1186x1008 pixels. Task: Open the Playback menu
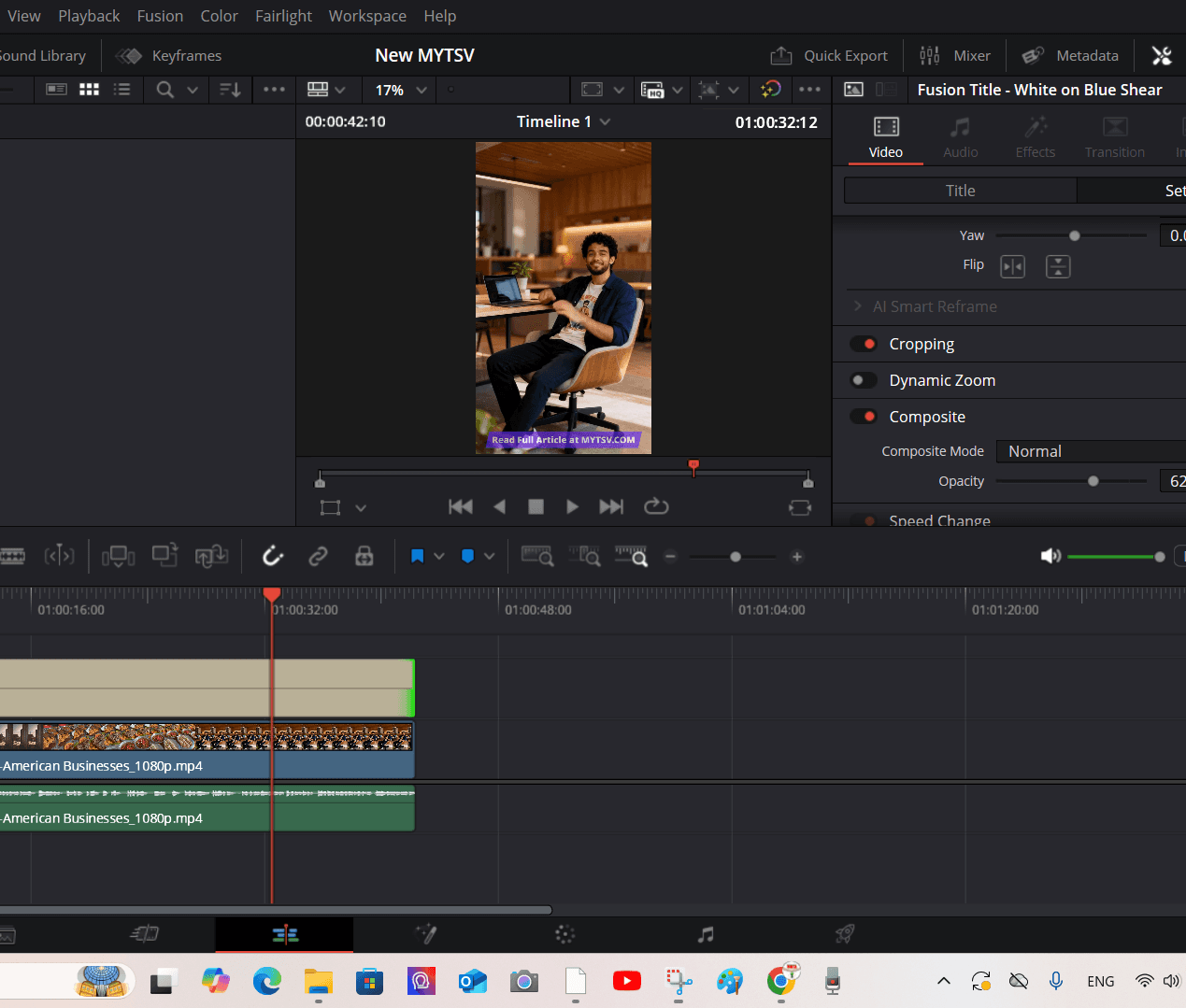coord(89,16)
